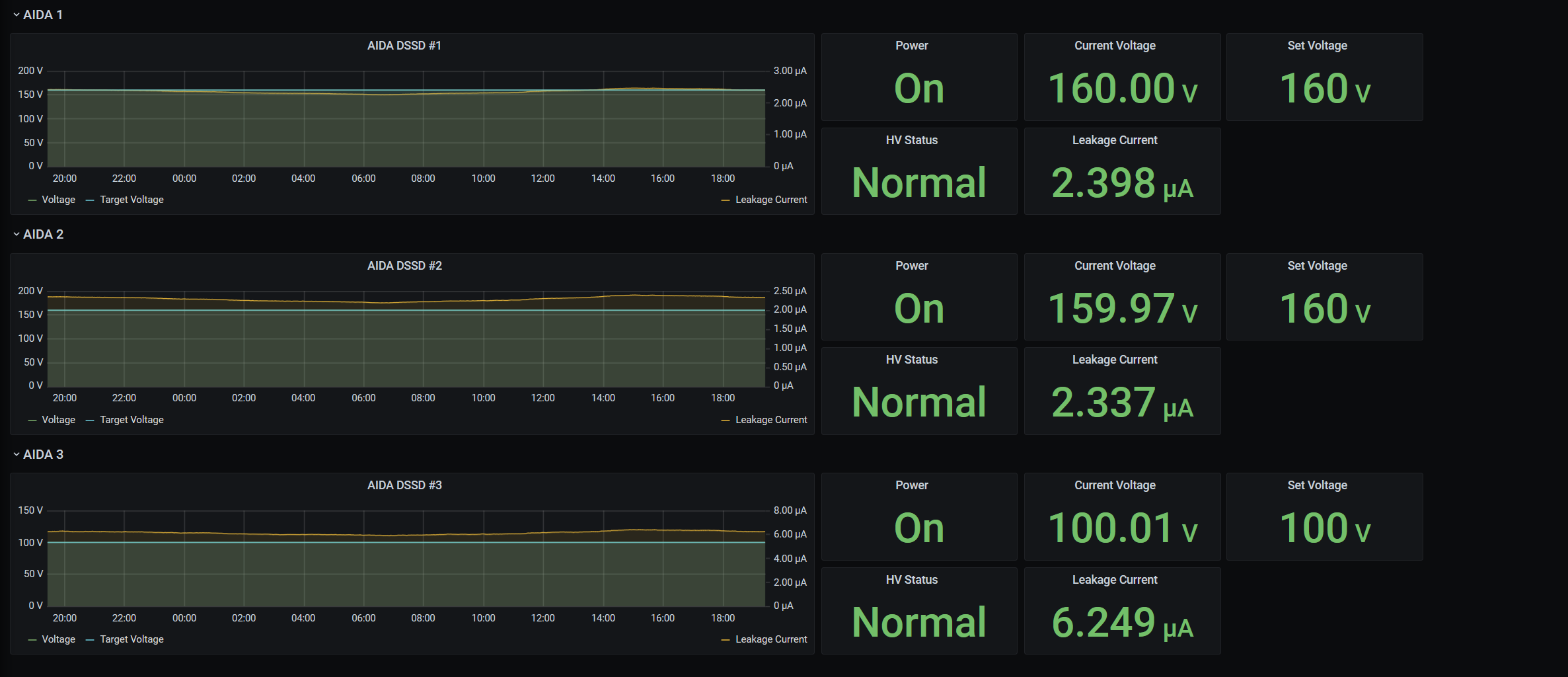The image size is (1568, 677).
Task: Click Leakage Current color dash in DSSD #1 legend
Action: pyautogui.click(x=725, y=200)
